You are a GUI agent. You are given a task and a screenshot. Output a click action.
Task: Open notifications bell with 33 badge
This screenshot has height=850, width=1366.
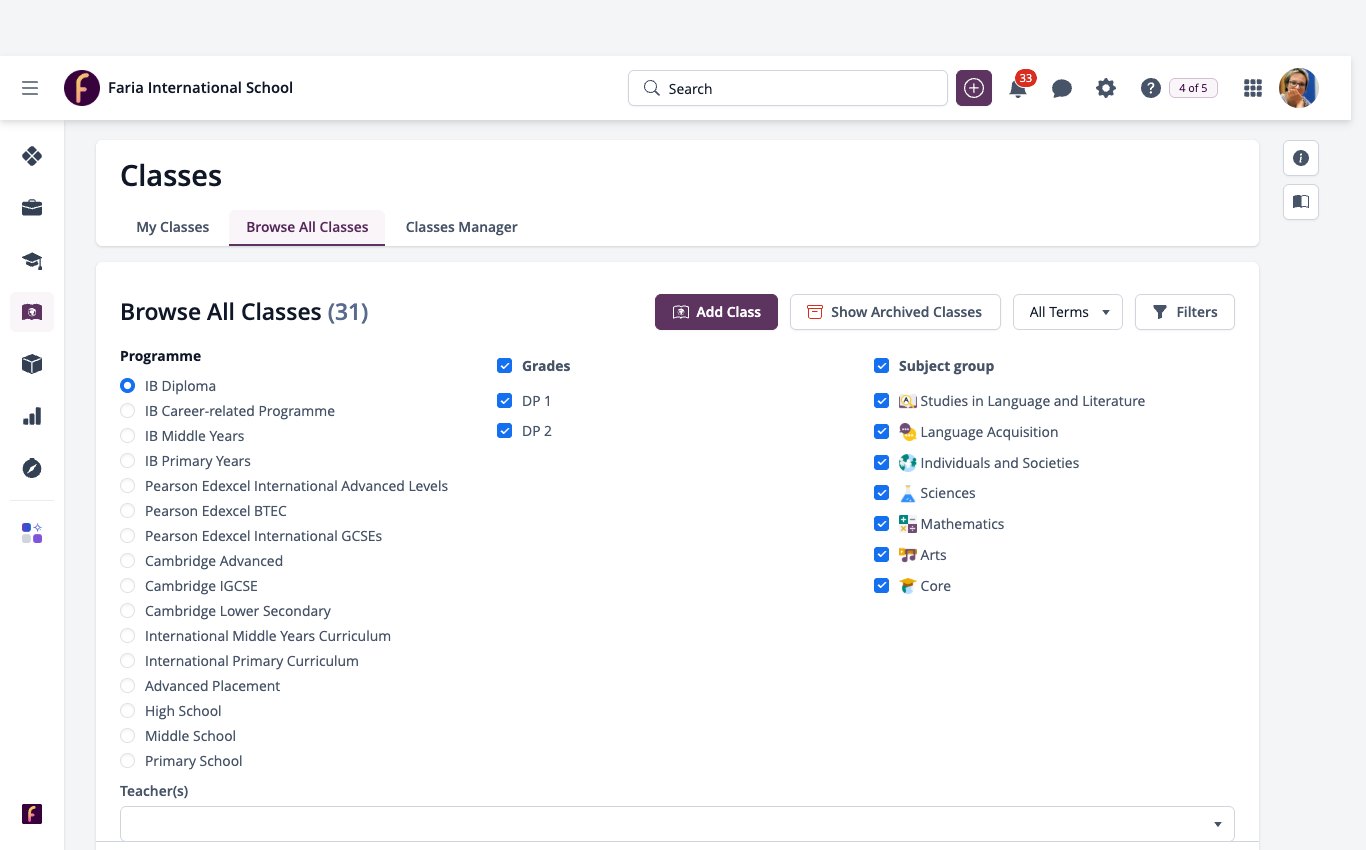(x=1019, y=87)
